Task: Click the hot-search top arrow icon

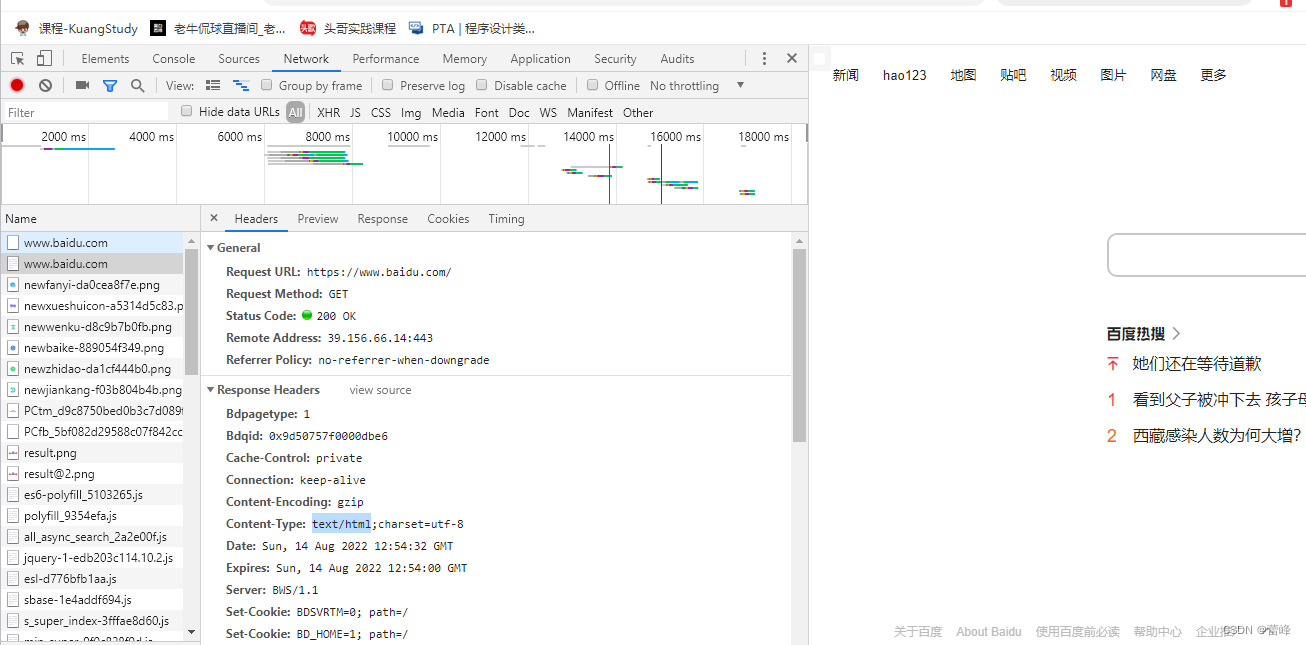Action: tap(1112, 364)
